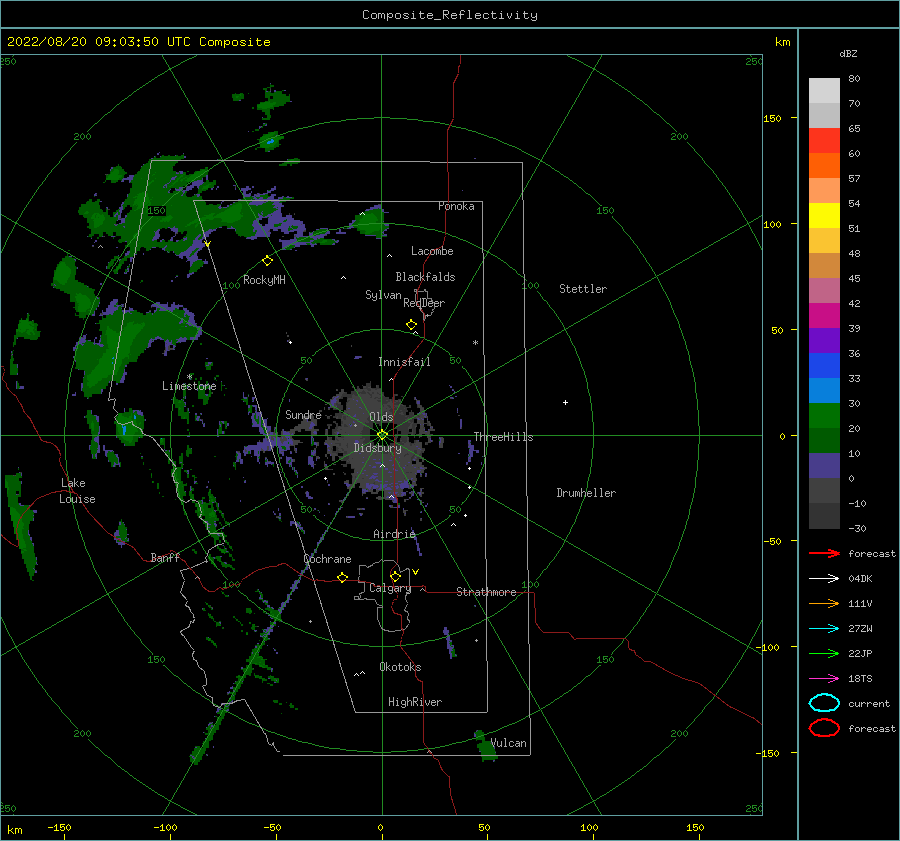Click the Lake Louise label

point(77,491)
